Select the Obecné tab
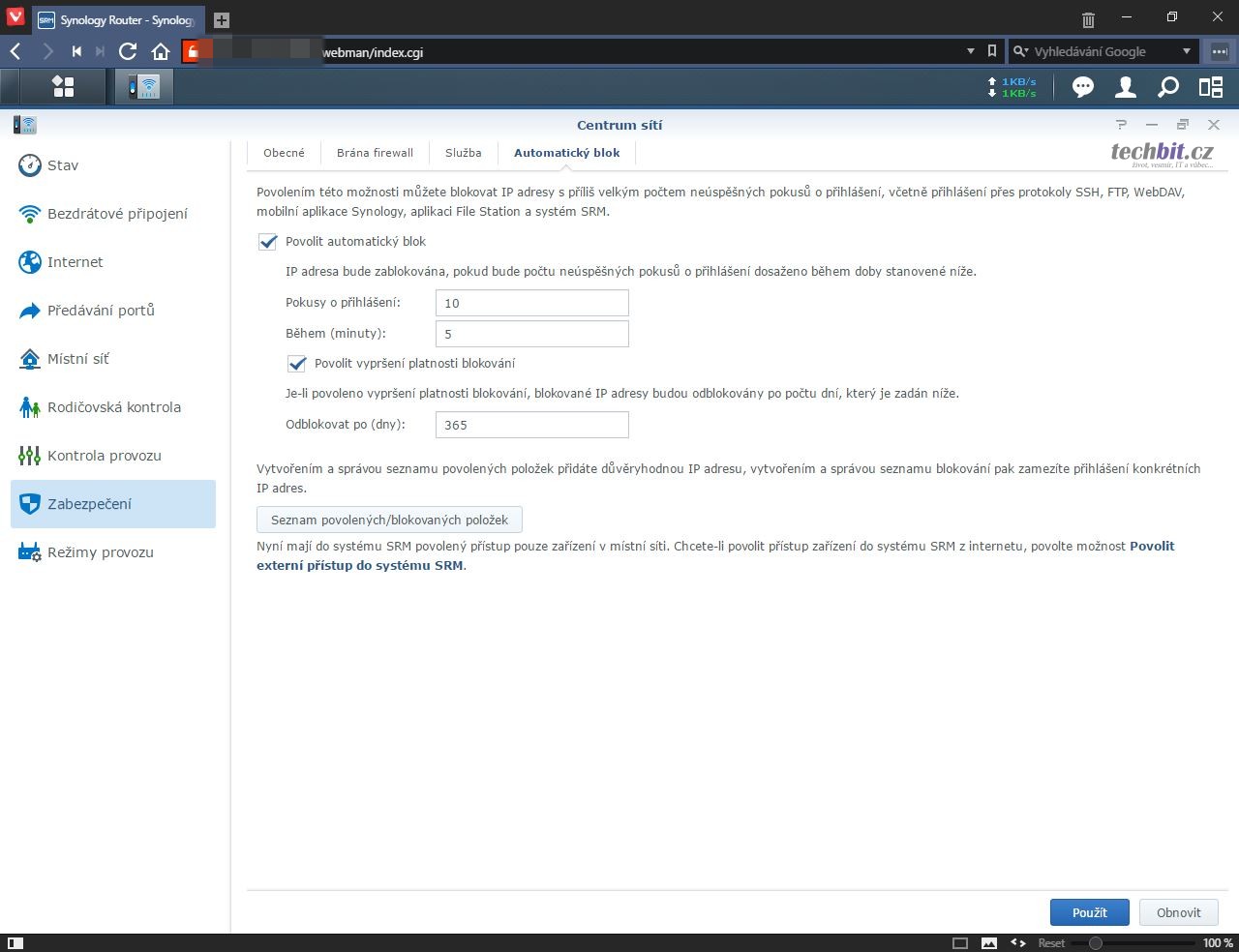Screen dimensions: 1239x952 coord(284,153)
